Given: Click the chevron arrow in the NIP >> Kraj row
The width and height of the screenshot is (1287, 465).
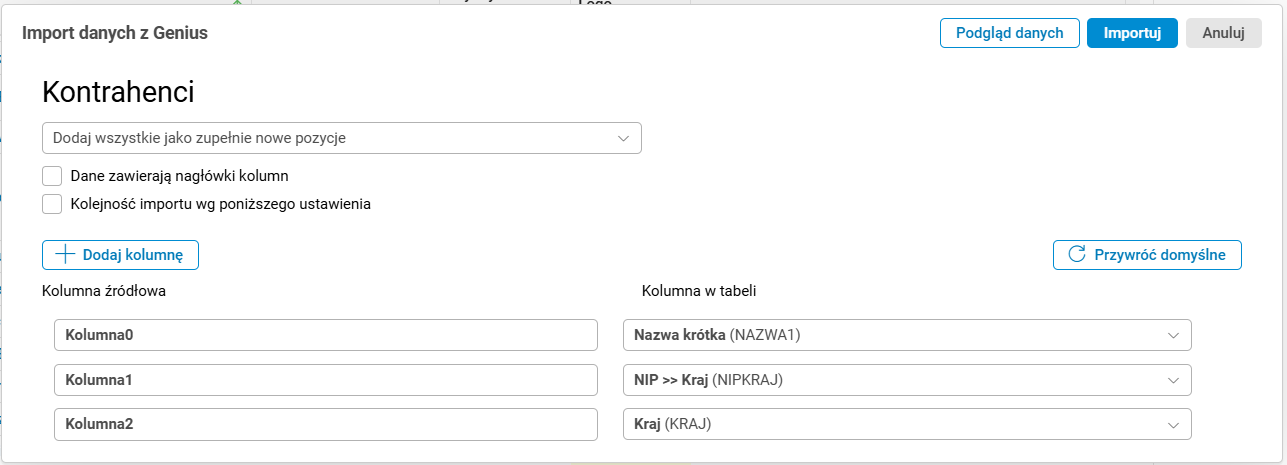Looking at the screenshot, I should click(x=1173, y=380).
